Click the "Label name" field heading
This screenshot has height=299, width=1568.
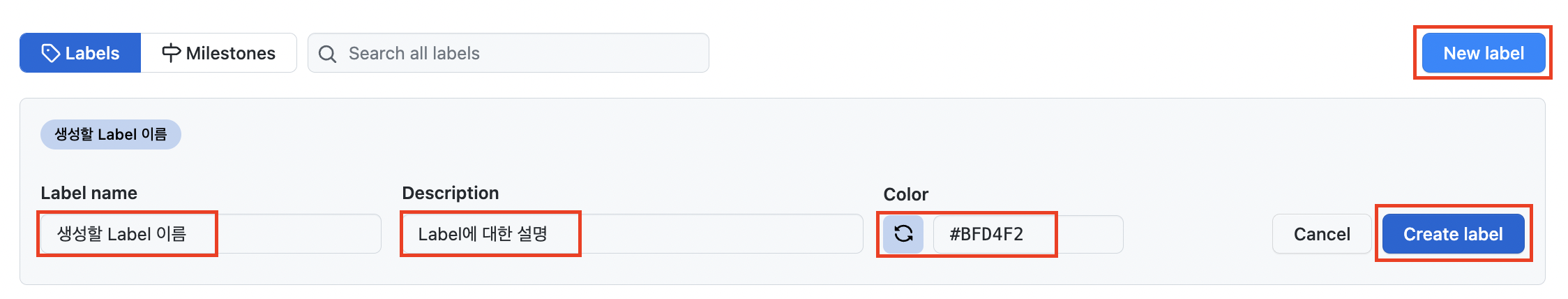(89, 193)
